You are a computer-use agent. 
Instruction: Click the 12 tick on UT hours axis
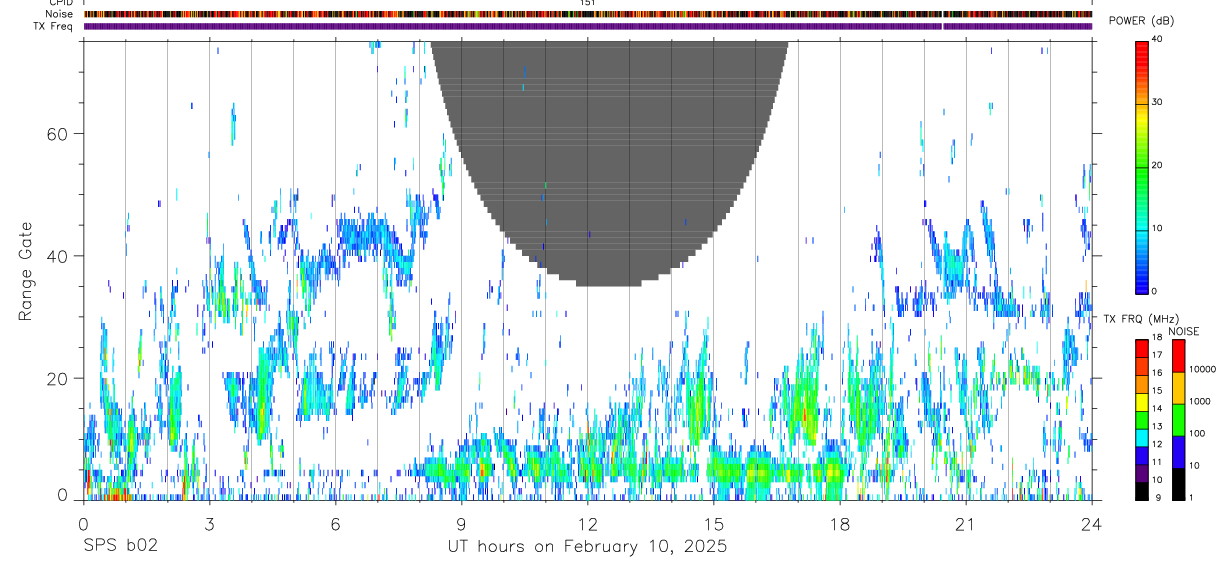point(587,523)
